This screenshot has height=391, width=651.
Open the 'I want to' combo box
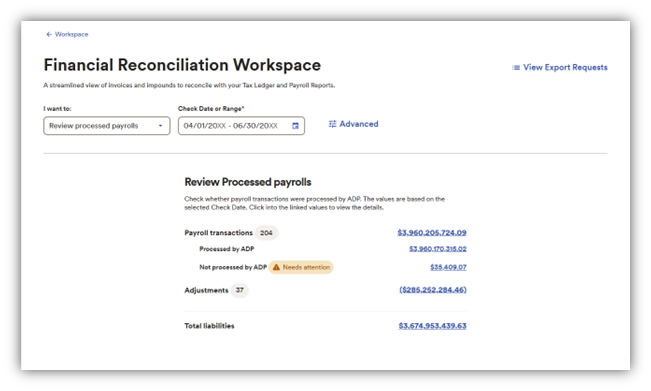(107, 126)
